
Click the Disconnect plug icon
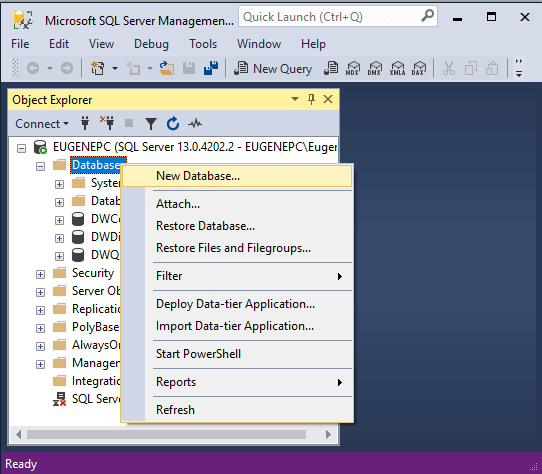108,123
